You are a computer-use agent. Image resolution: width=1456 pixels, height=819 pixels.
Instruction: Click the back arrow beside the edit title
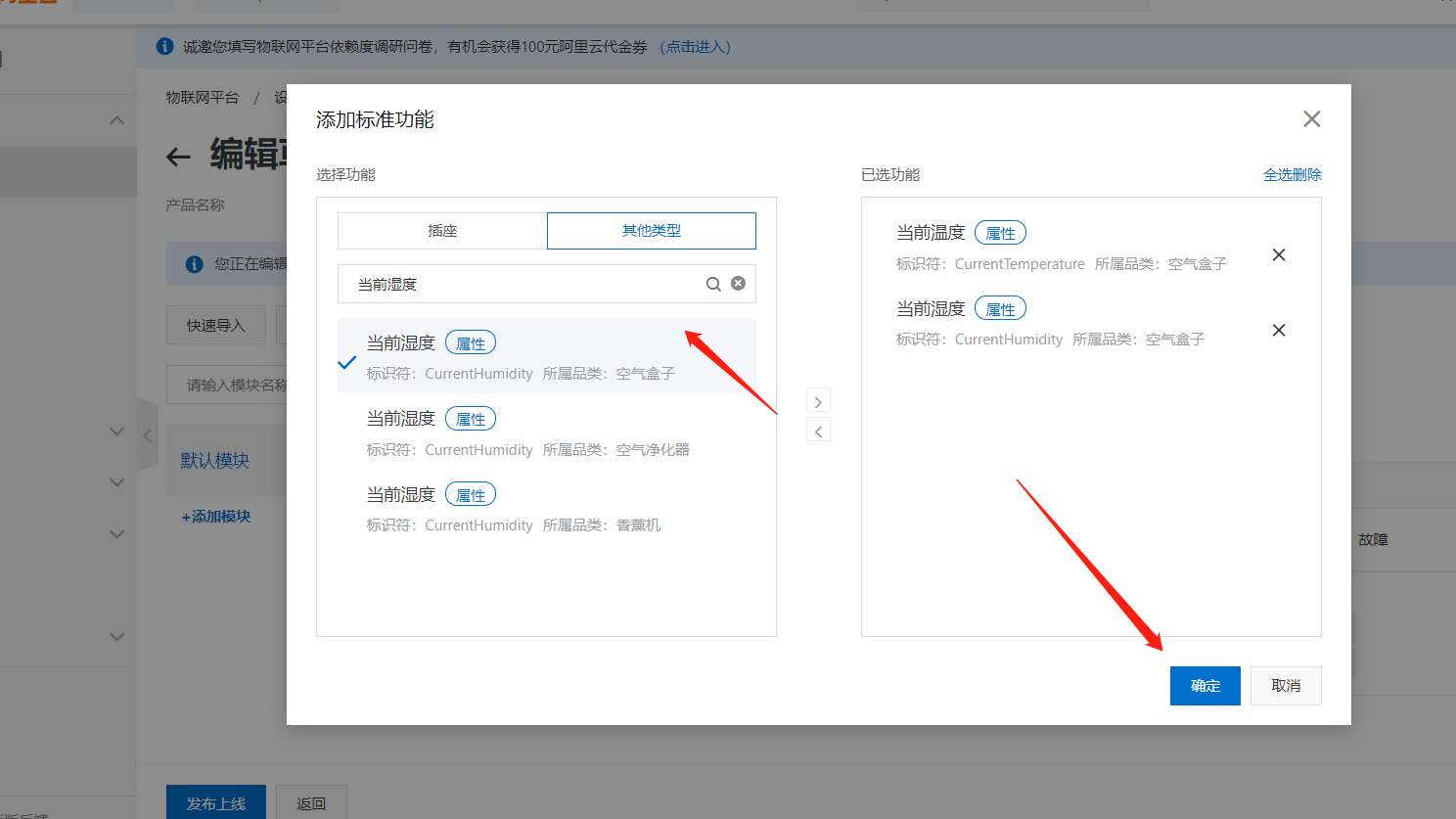click(178, 157)
